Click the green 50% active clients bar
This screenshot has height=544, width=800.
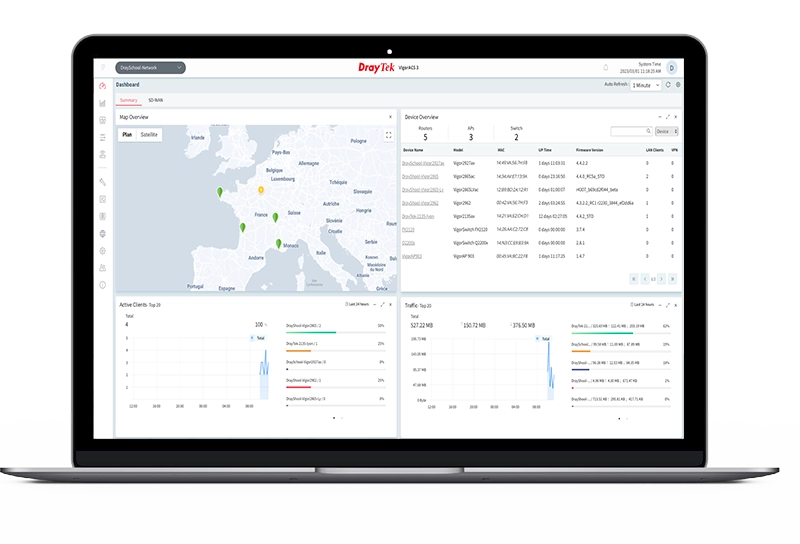point(311,332)
